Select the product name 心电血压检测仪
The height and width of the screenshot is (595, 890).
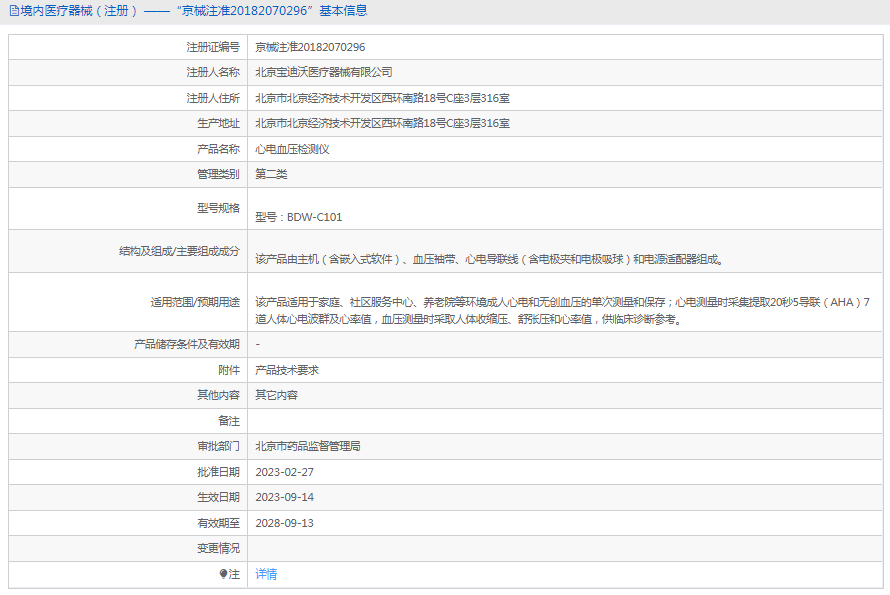pos(292,149)
